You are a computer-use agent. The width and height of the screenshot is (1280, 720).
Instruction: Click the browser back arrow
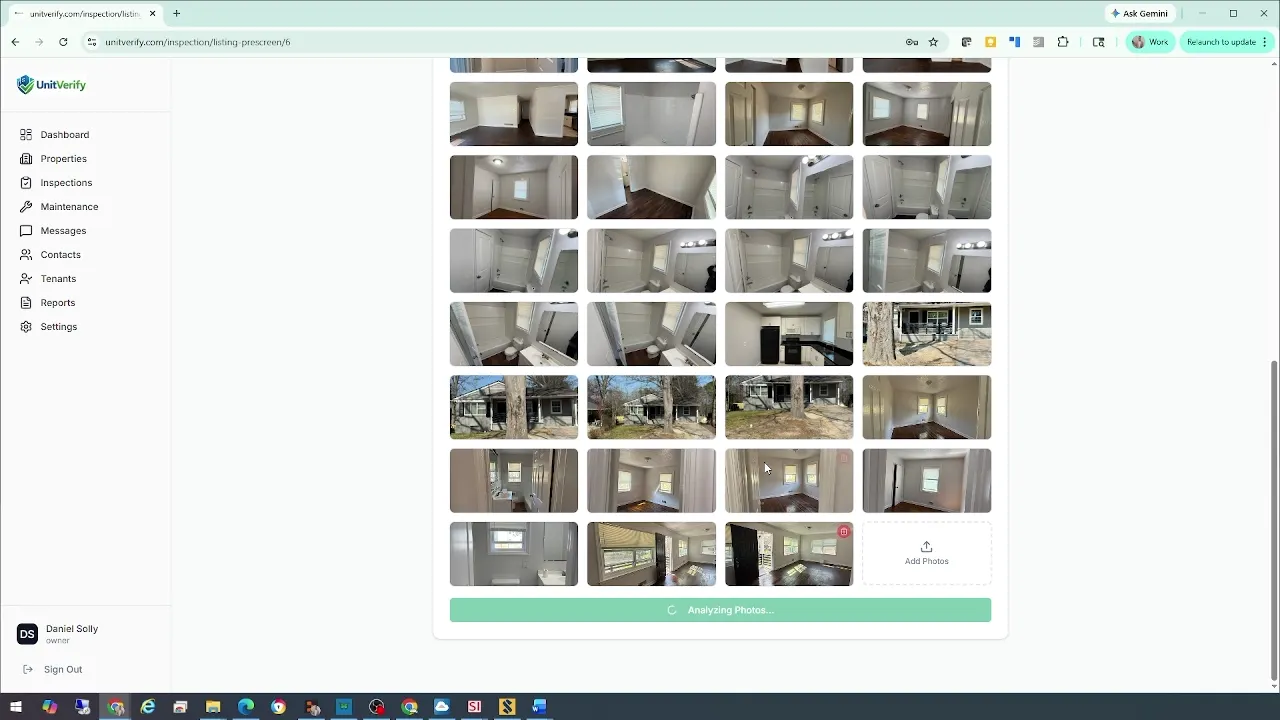15,42
